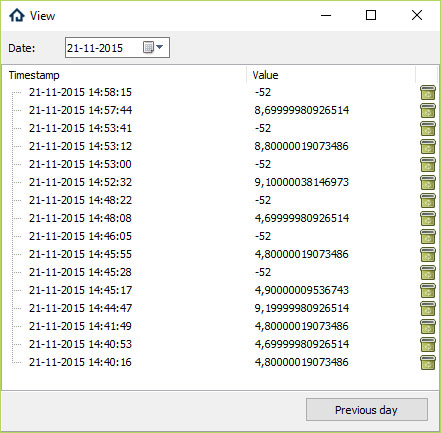The image size is (441, 433).
Task: Click into the Date field showing 21-11-2015
Action: 103,48
